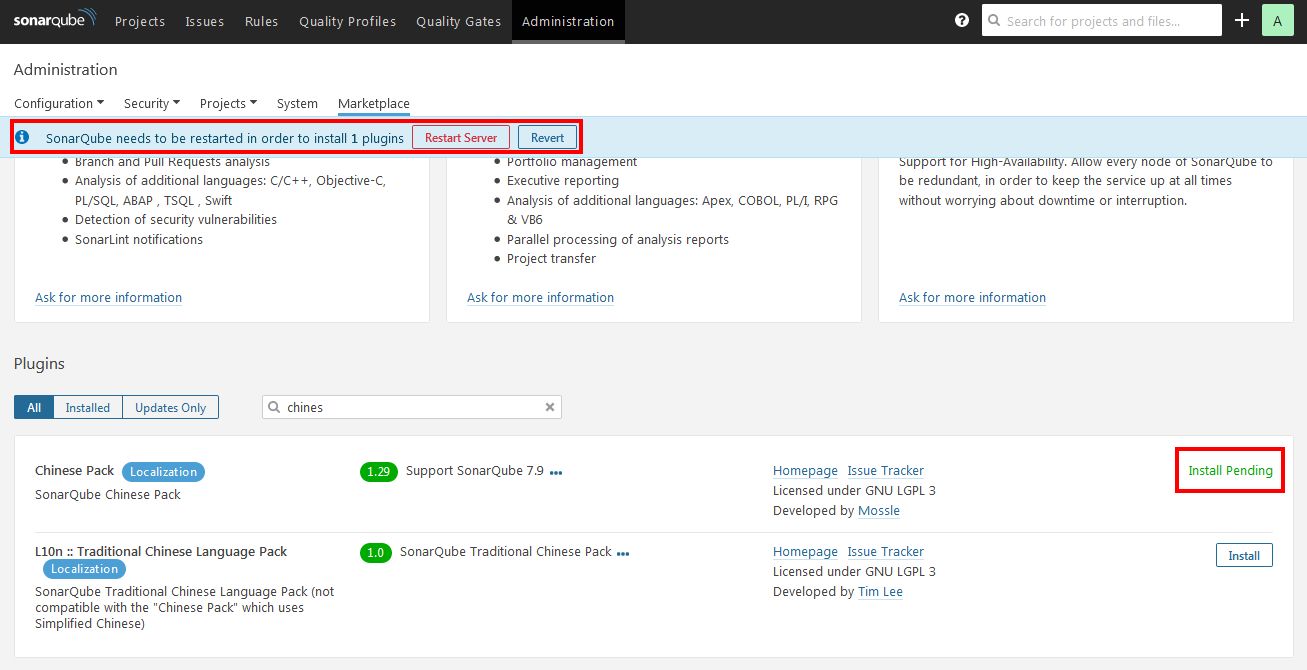The image size is (1307, 670).
Task: Click the SonarQube logo
Action: pyautogui.click(x=55, y=19)
